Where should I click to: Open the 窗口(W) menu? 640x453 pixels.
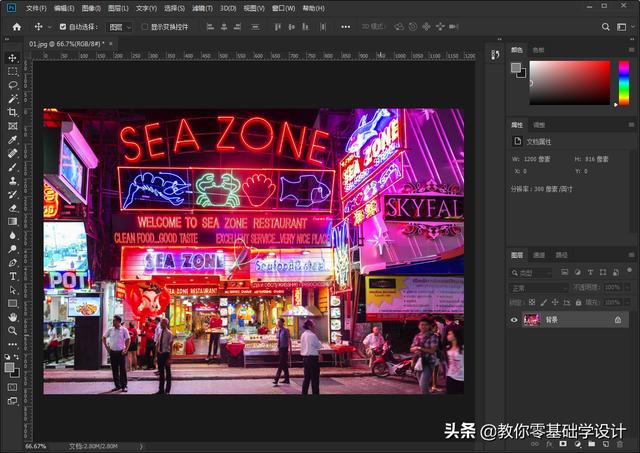point(284,8)
